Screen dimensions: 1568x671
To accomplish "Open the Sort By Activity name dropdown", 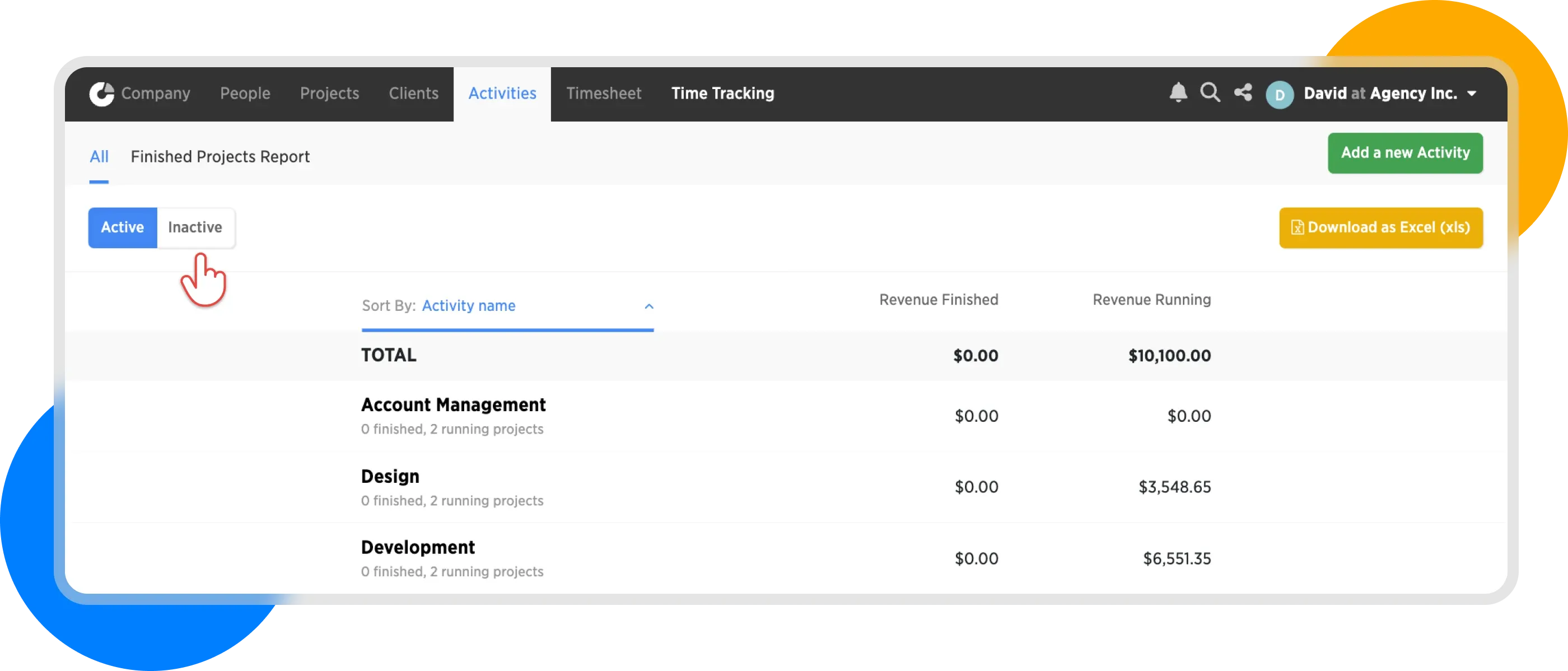I will coord(468,306).
